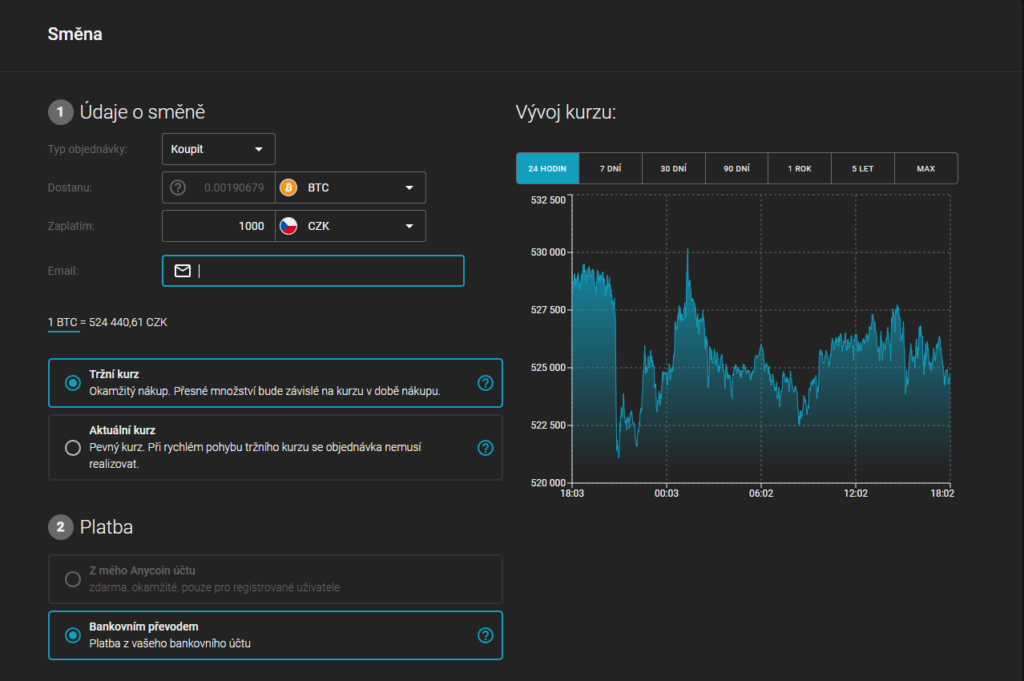1024x681 pixels.
Task: Select the Aktuální kurz radio option
Action: 72,448
